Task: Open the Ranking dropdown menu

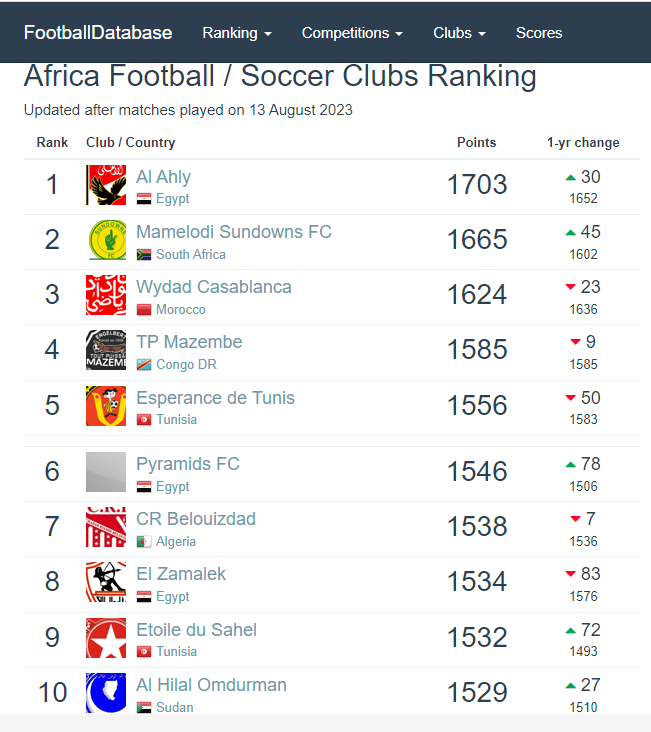Action: coord(237,33)
